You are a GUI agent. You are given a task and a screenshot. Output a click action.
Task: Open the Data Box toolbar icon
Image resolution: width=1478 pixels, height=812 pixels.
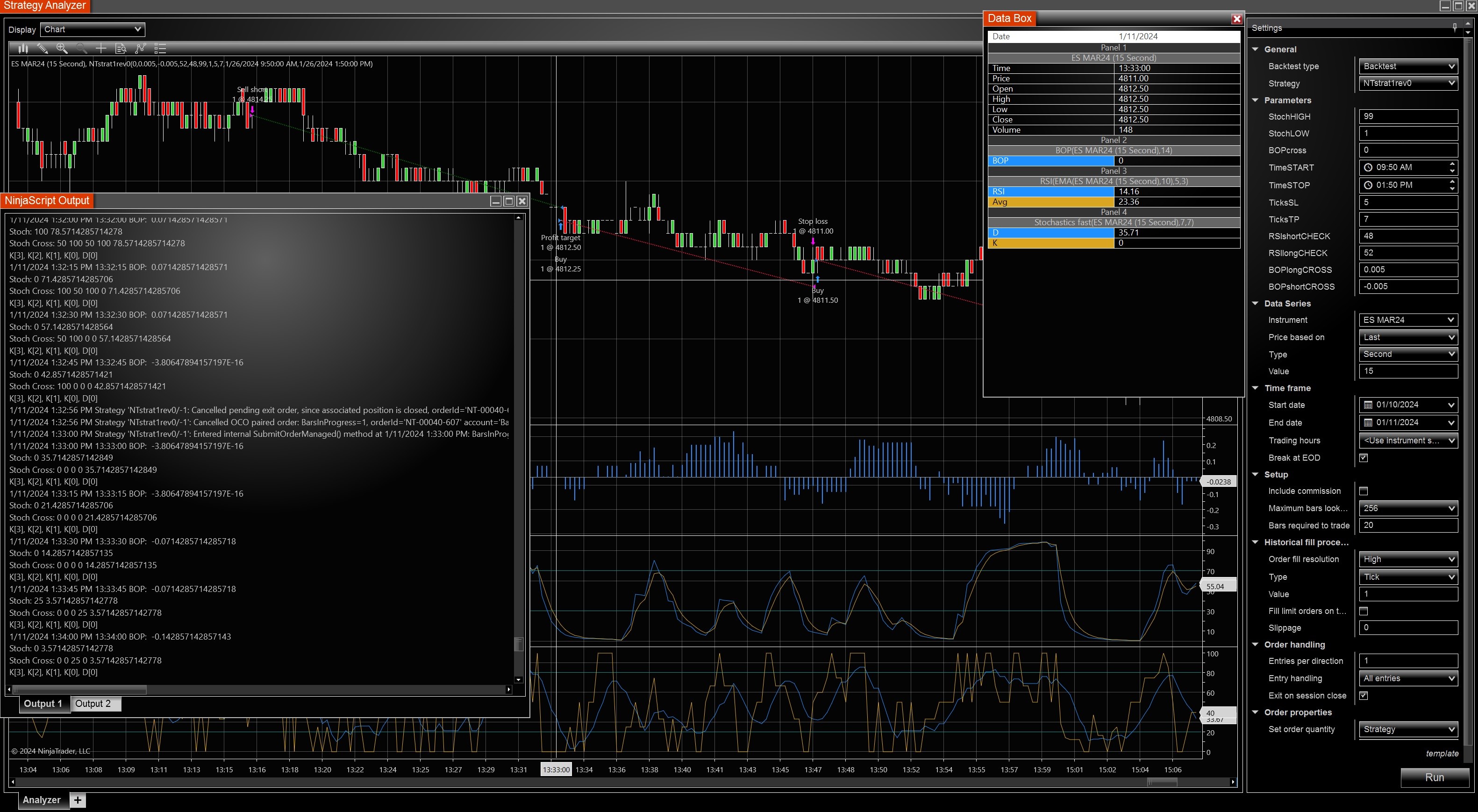click(x=121, y=49)
